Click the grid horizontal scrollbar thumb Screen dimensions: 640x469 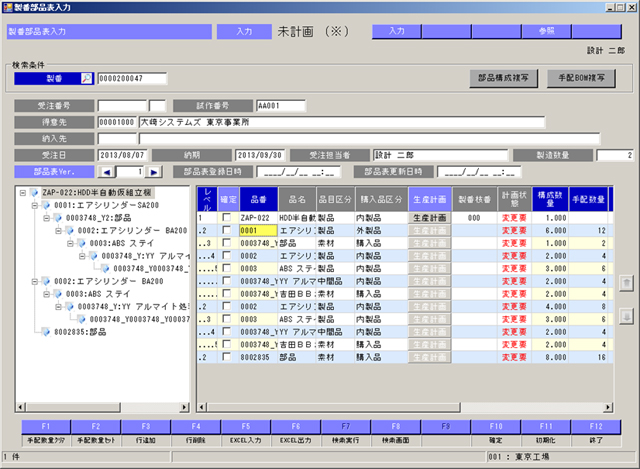pyautogui.click(x=333, y=407)
